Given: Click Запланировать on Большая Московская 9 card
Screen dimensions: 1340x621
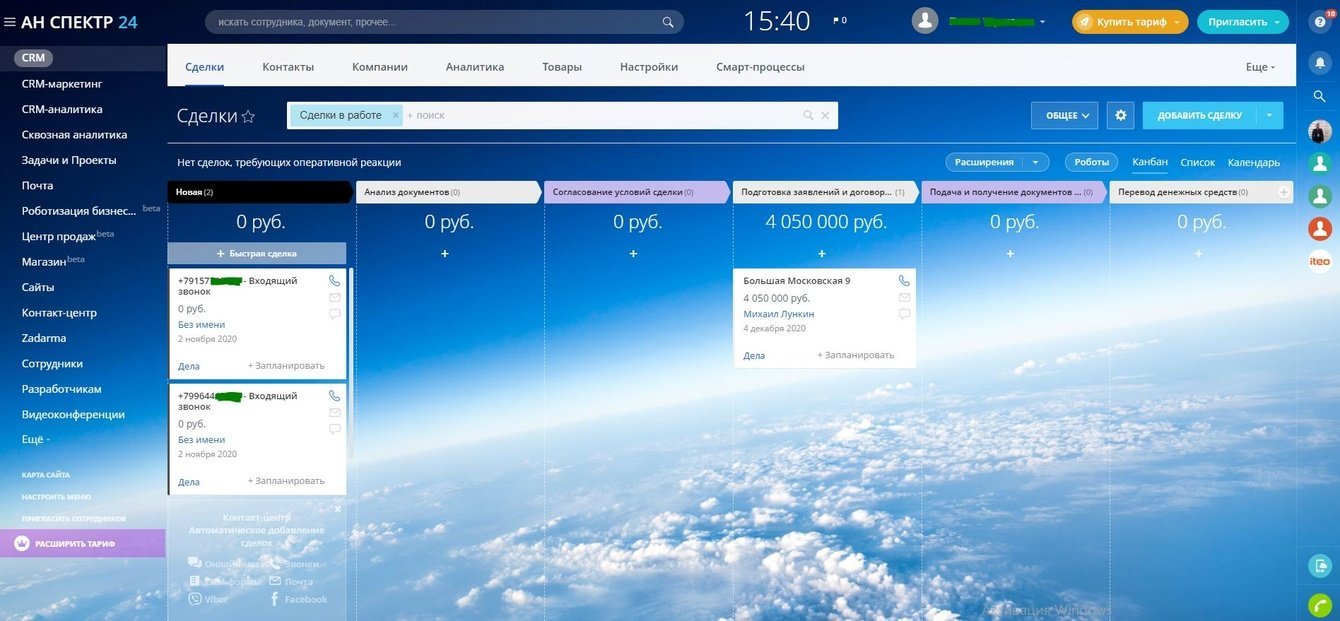Looking at the screenshot, I should 856,355.
